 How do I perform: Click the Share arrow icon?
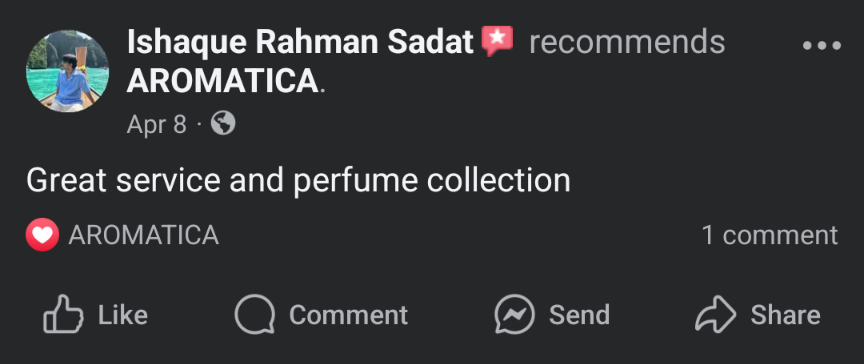[715, 314]
